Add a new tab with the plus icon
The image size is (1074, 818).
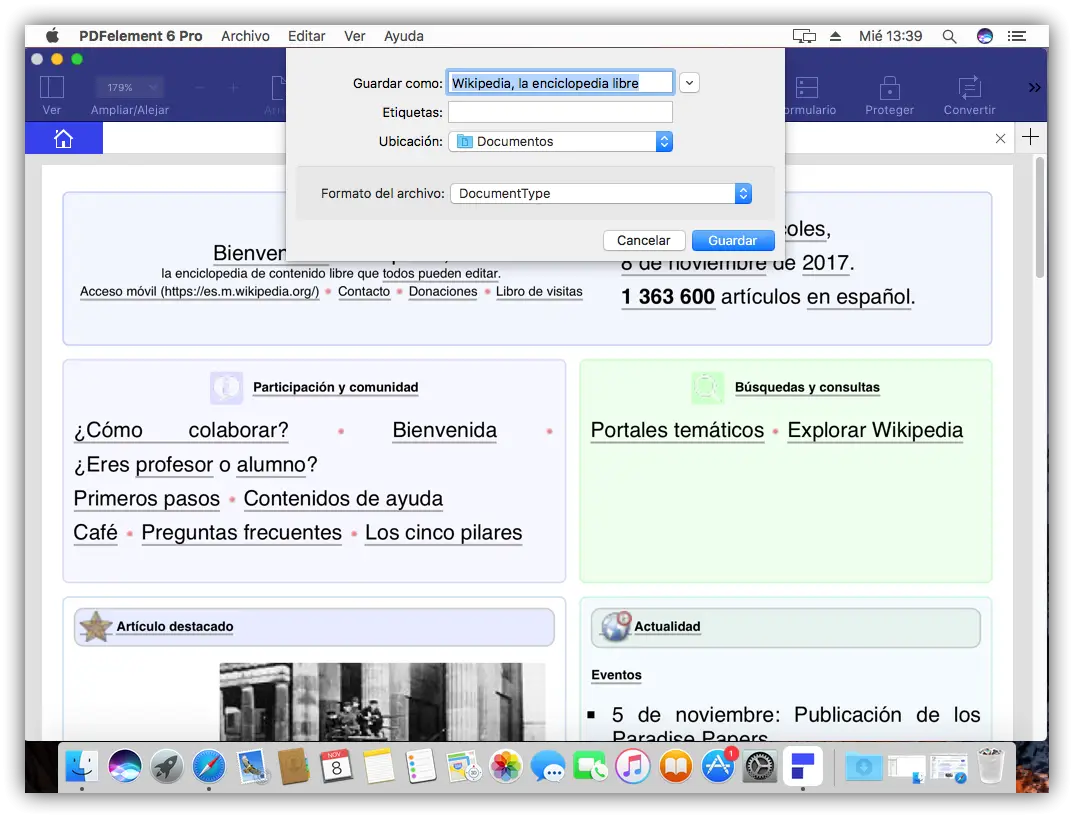(x=1030, y=137)
